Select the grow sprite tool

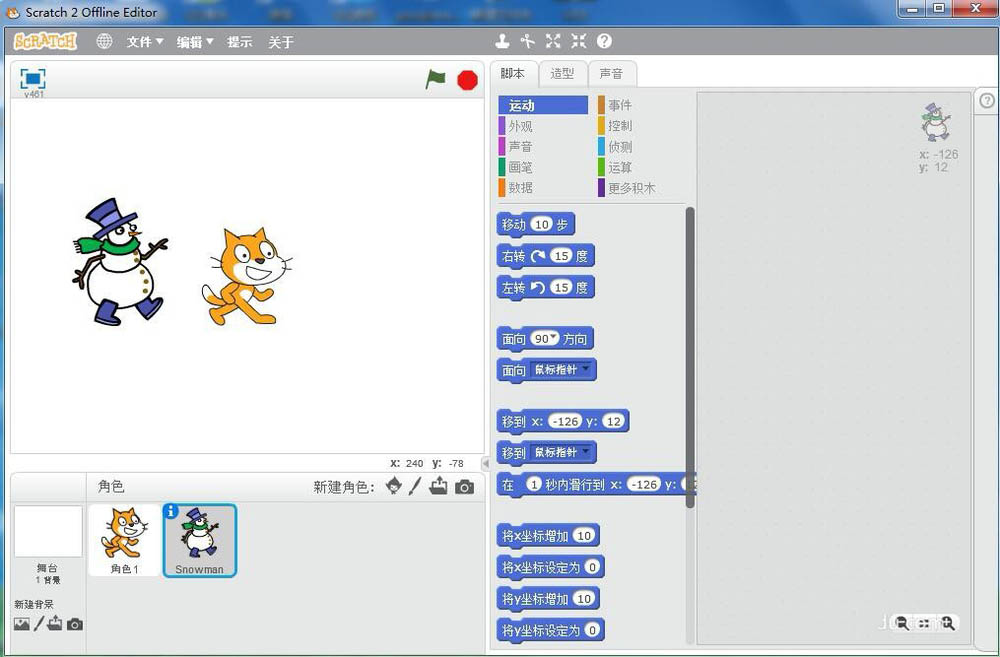coord(553,41)
